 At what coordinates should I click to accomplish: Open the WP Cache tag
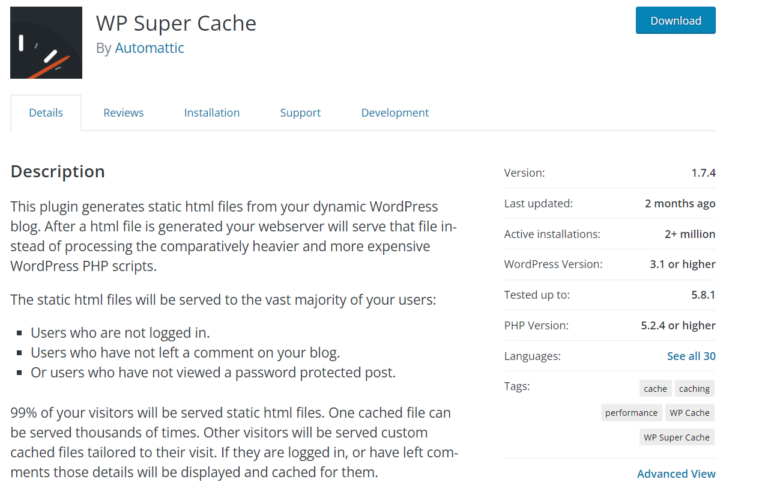689,412
